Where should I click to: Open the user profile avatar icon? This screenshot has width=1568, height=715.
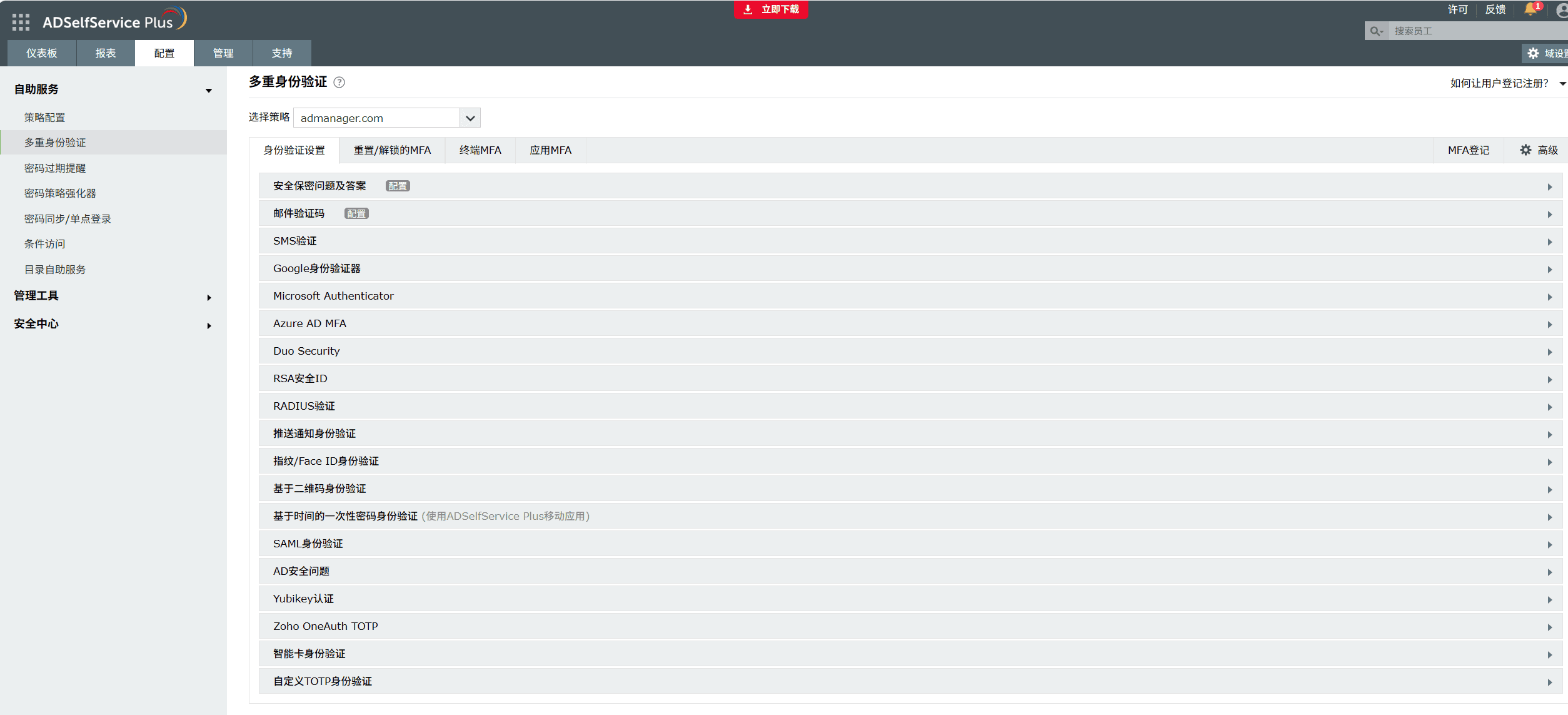click(1562, 10)
